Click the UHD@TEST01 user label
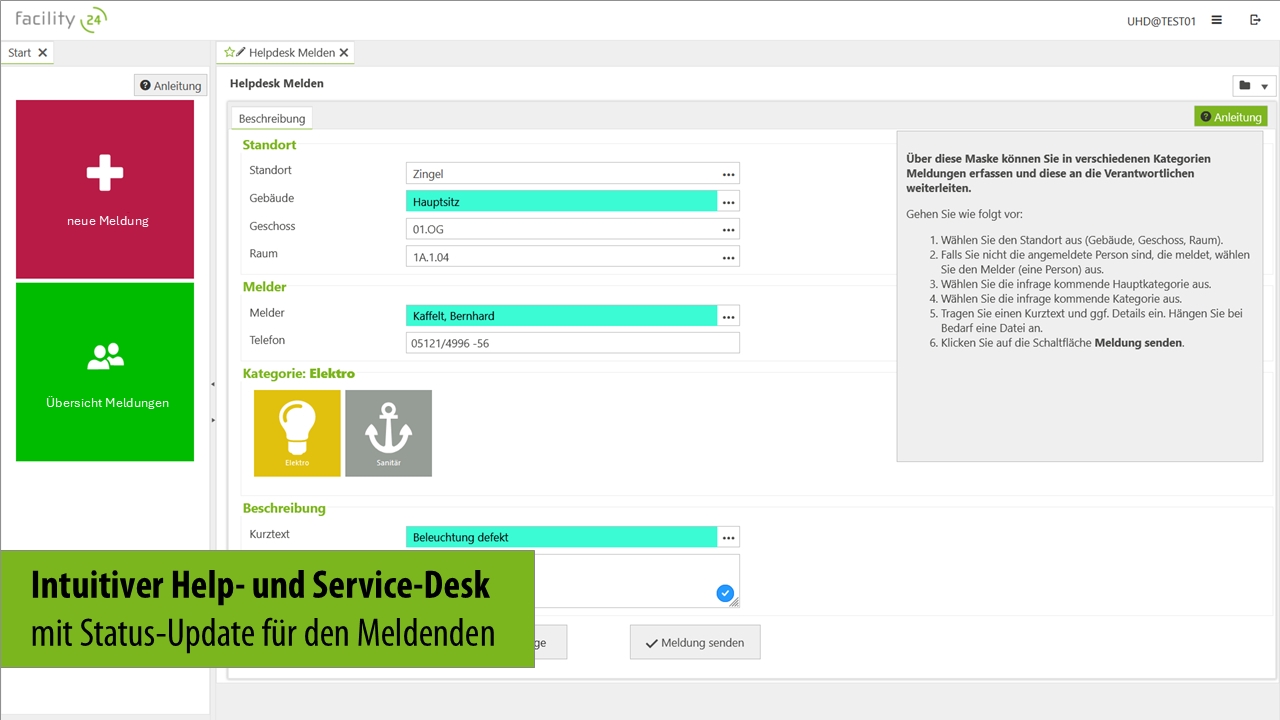 click(x=1161, y=21)
